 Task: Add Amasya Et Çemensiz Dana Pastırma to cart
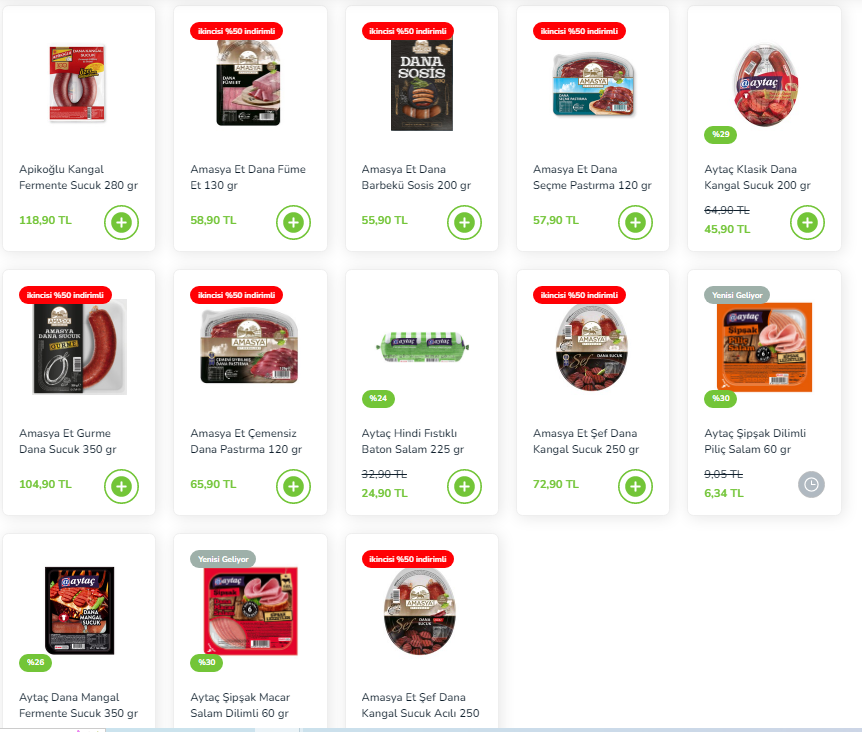[x=293, y=486]
